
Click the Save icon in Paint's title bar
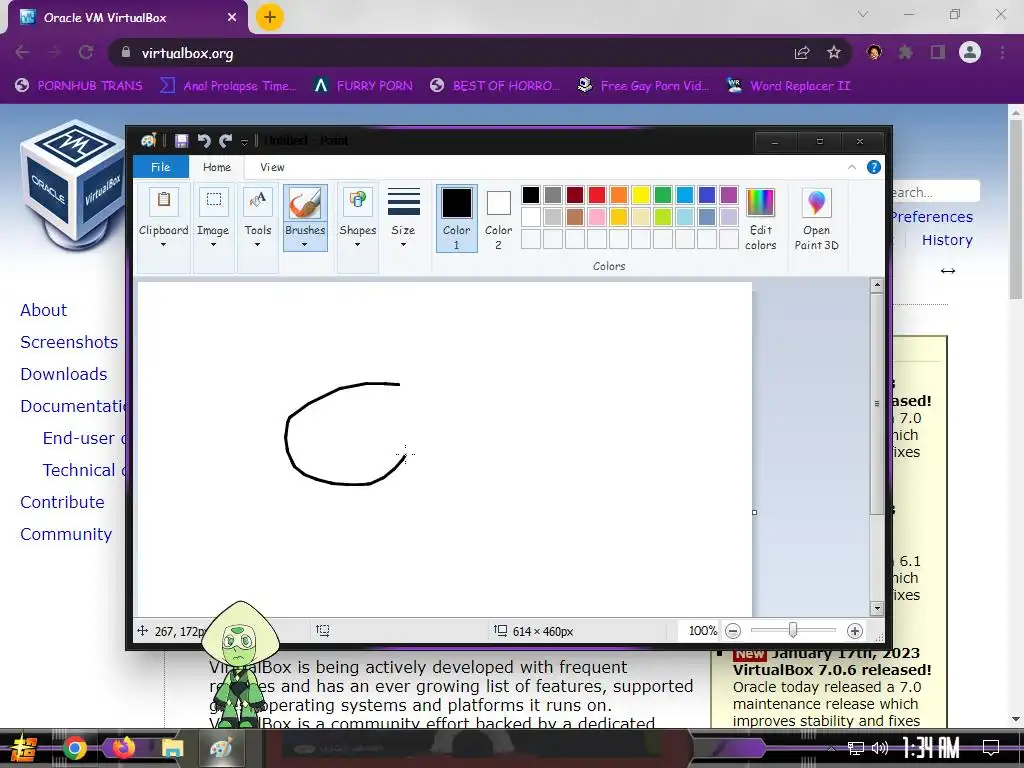pyautogui.click(x=182, y=140)
